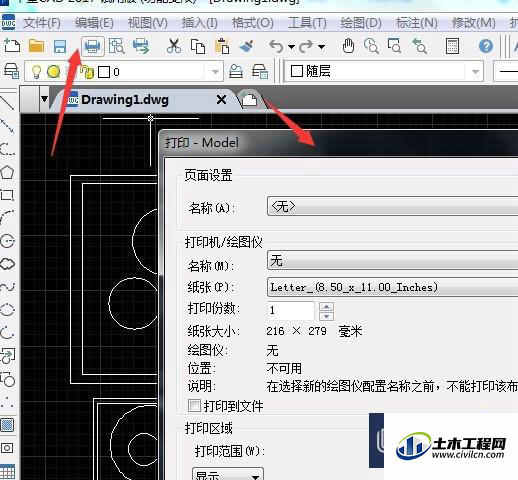Select the Realtime Zoom tool
The width and height of the screenshot is (518, 480).
371,46
